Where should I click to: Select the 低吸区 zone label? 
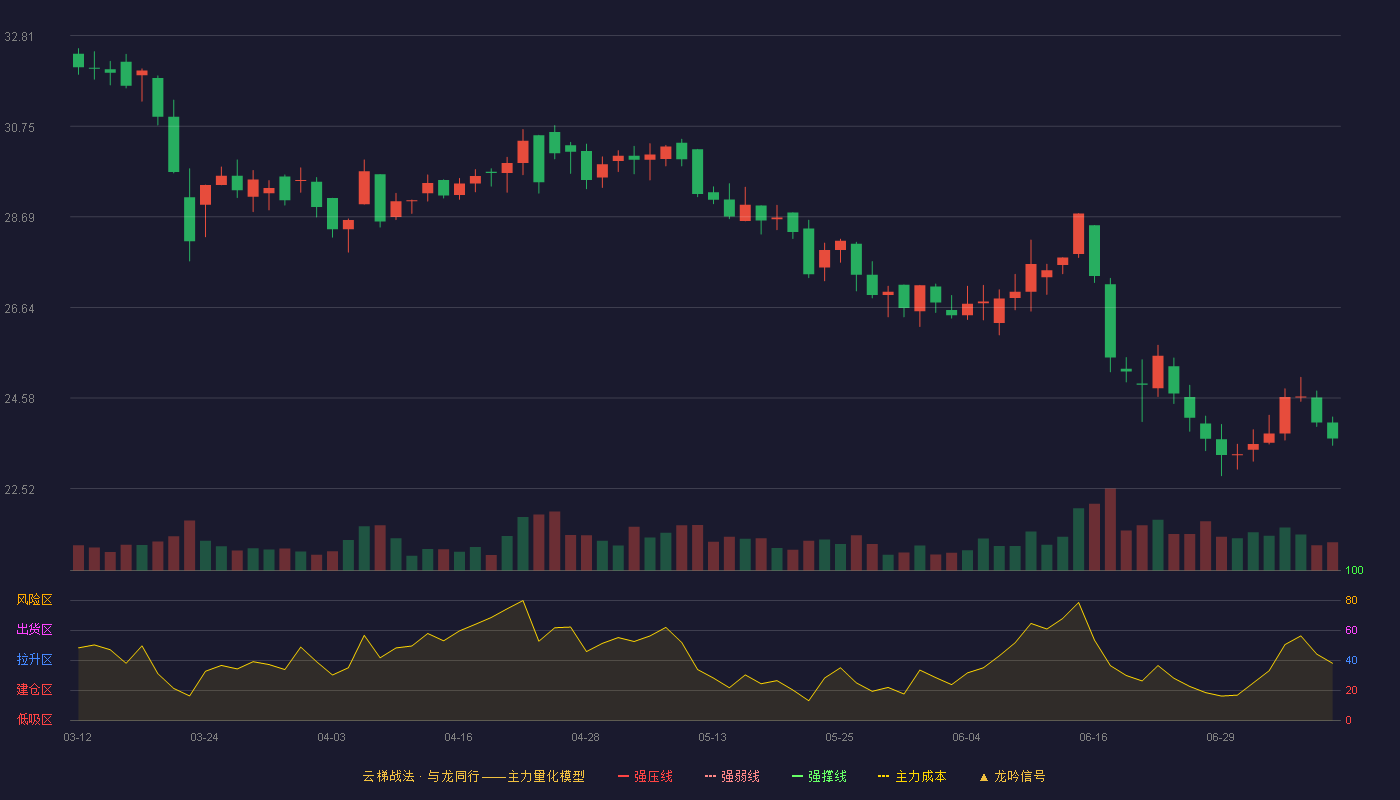click(x=34, y=719)
